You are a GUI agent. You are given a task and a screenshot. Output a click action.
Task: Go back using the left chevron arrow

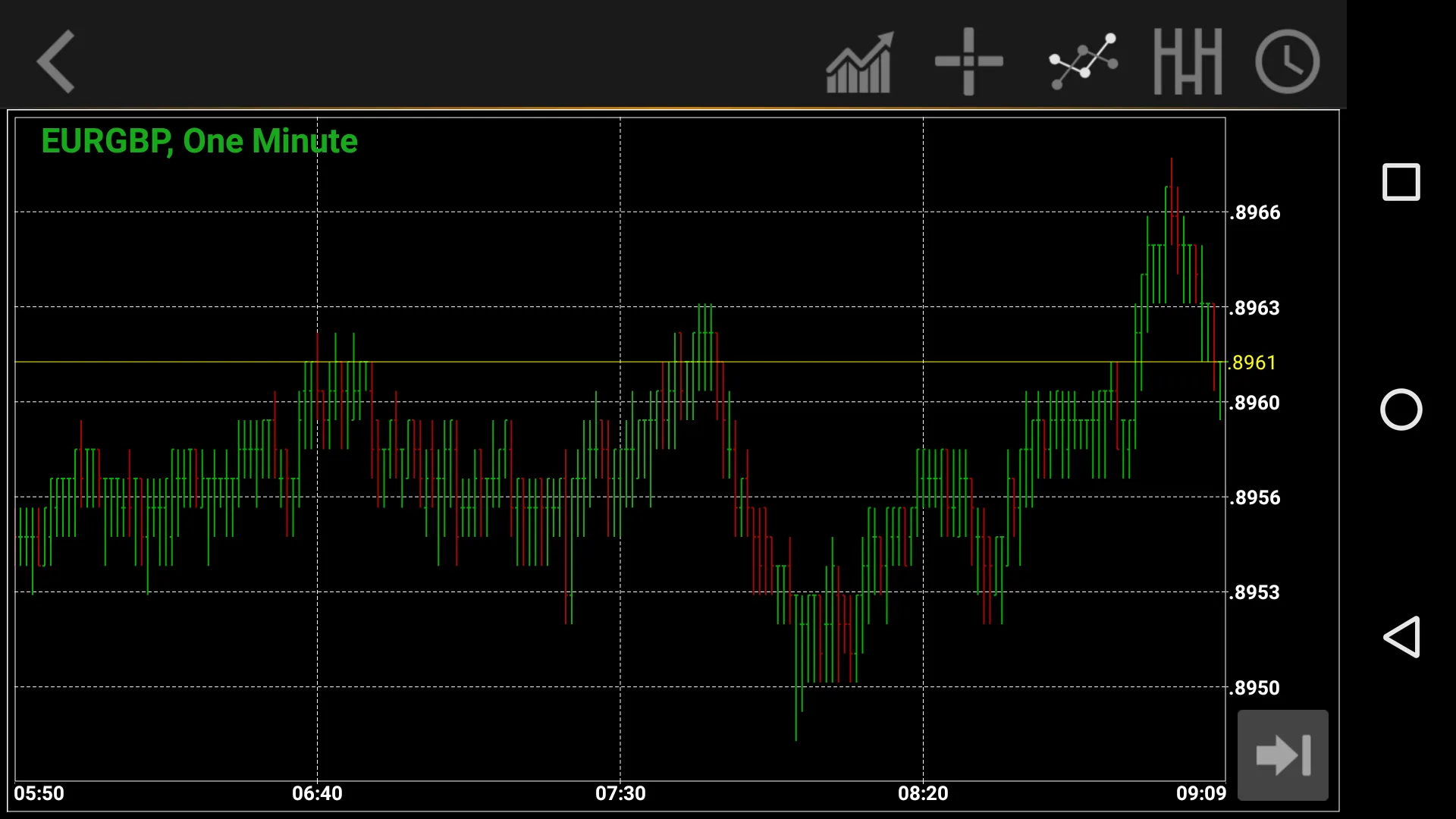point(56,61)
